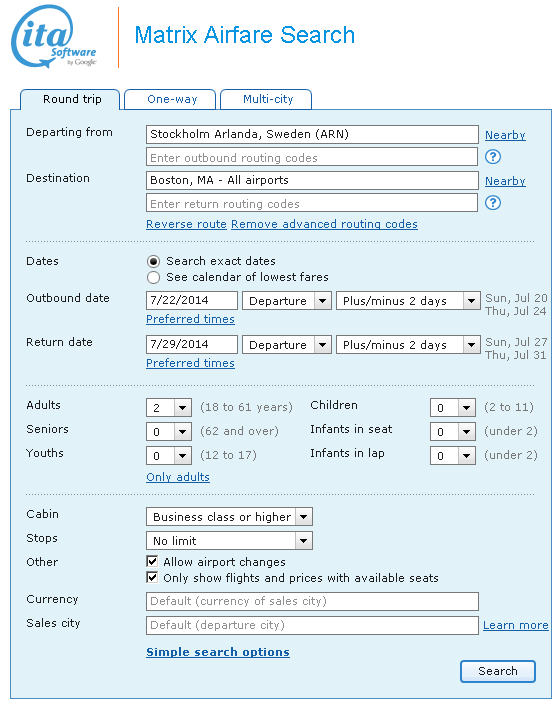Viewport: 559px width, 707px height.
Task: Click the Return date field 7/29/2014
Action: [192, 344]
